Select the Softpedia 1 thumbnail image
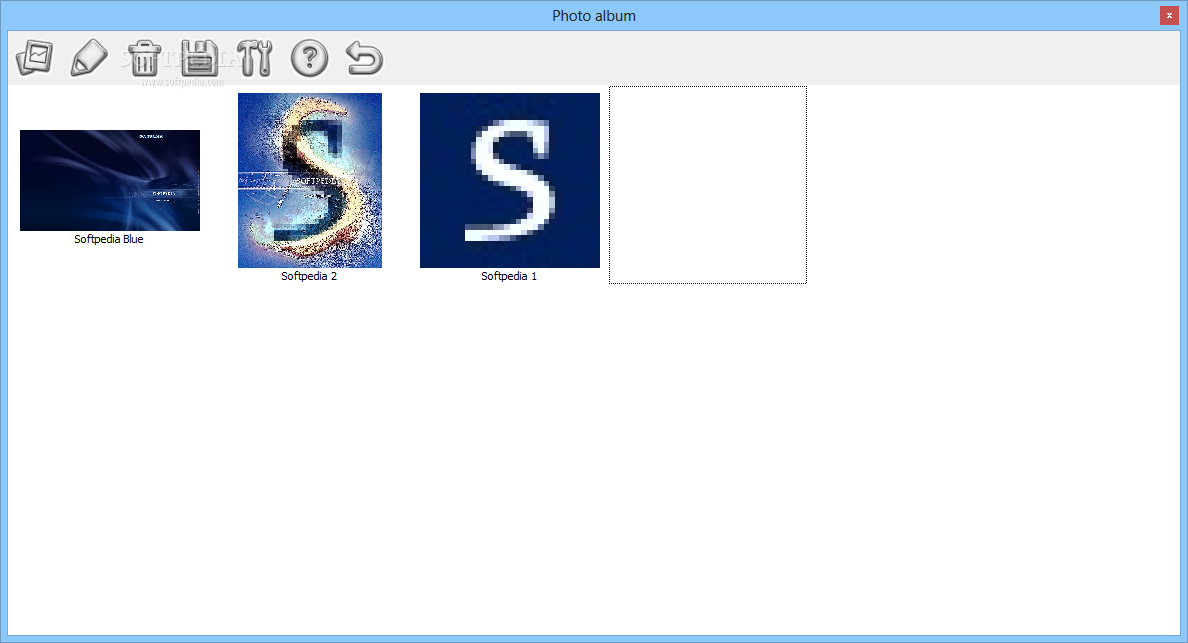This screenshot has width=1188, height=643. [510, 180]
